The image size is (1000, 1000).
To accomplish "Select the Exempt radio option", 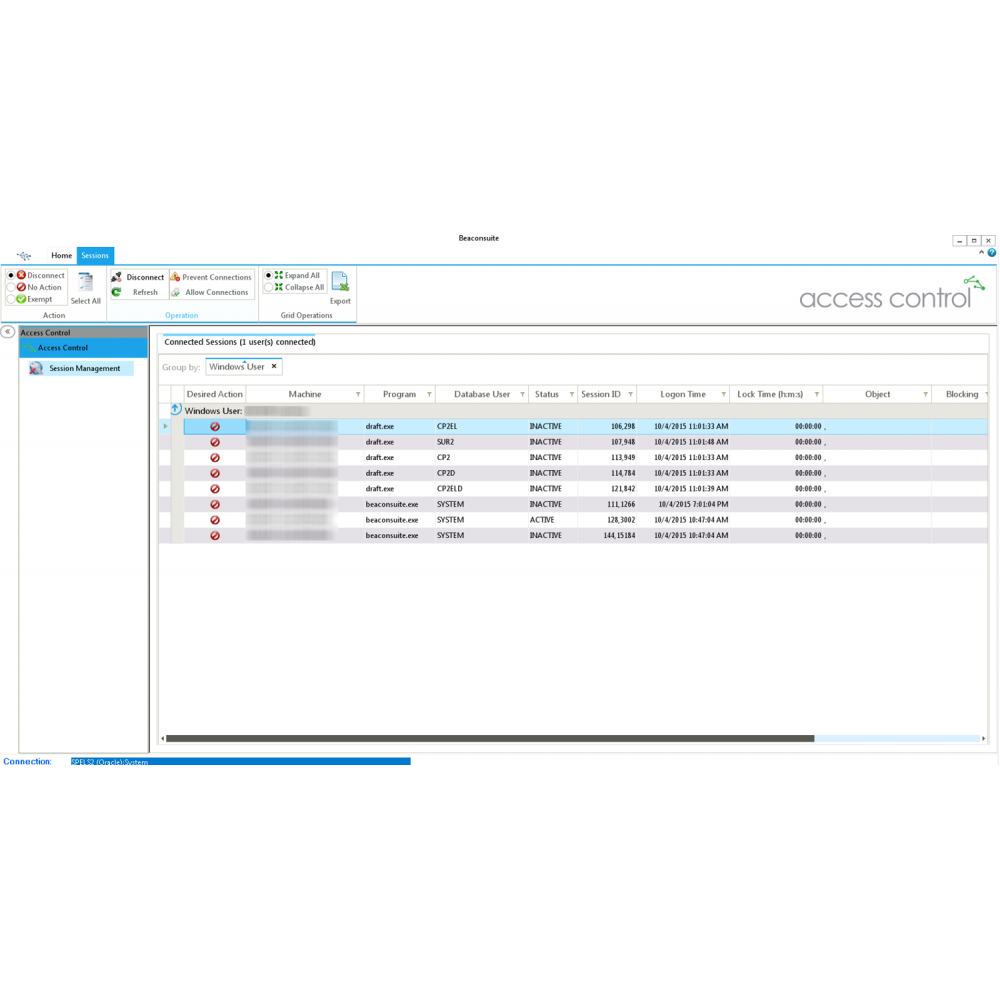I will pos(11,299).
